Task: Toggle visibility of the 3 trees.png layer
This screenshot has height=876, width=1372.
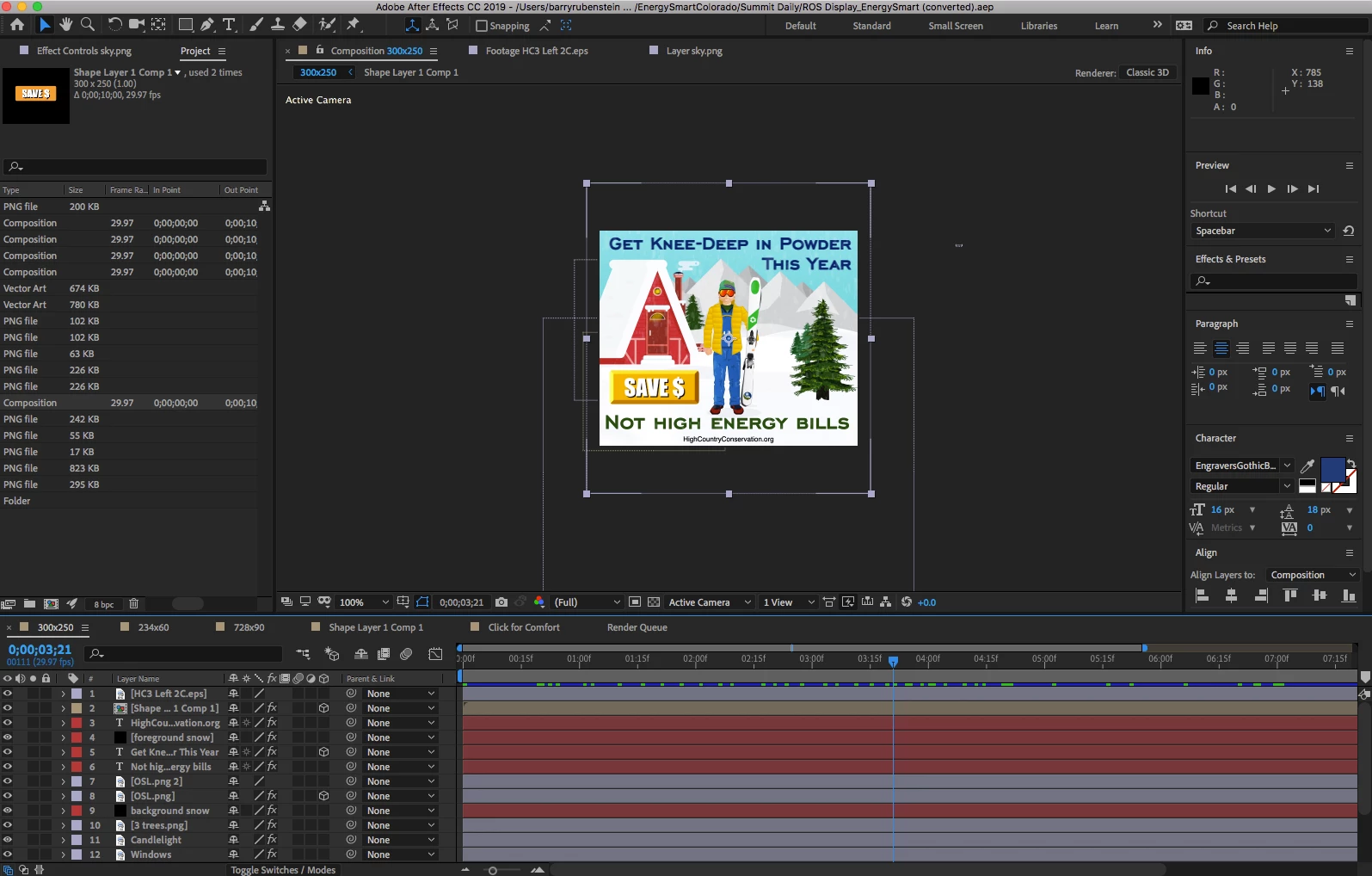Action: (x=7, y=825)
